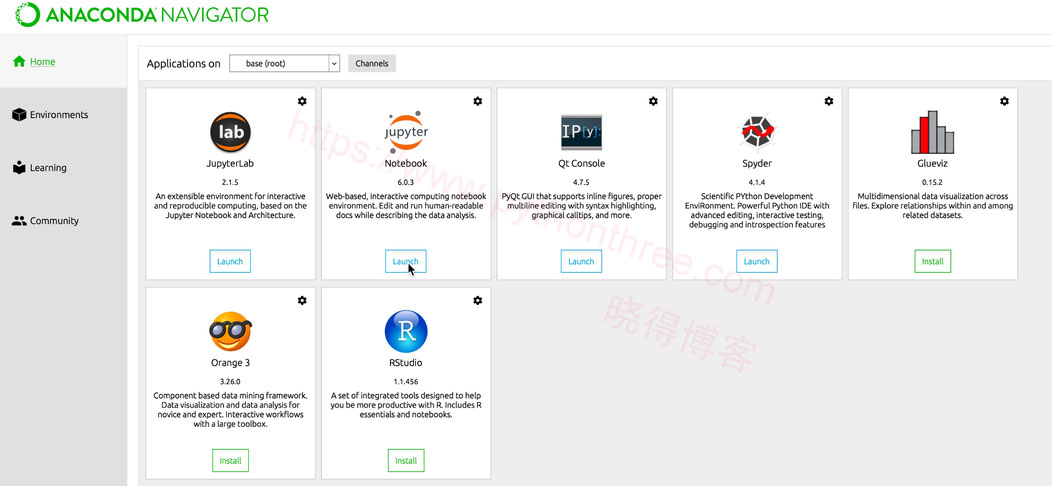Screen dimensions: 1052x486
Task: Click the 'Applications on' label
Action: pos(183,64)
